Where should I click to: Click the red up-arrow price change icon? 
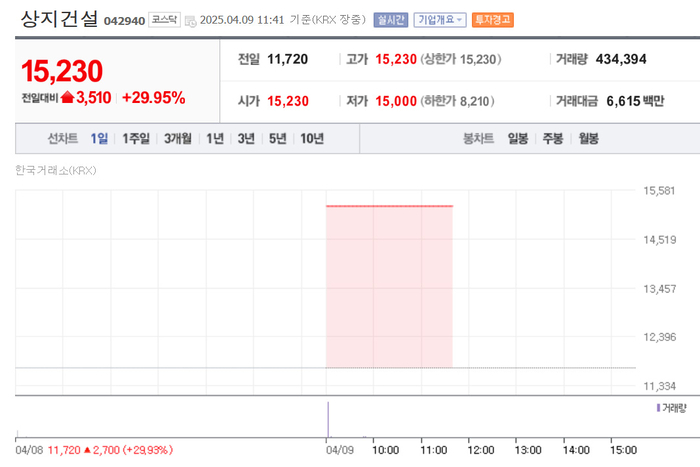[67, 97]
